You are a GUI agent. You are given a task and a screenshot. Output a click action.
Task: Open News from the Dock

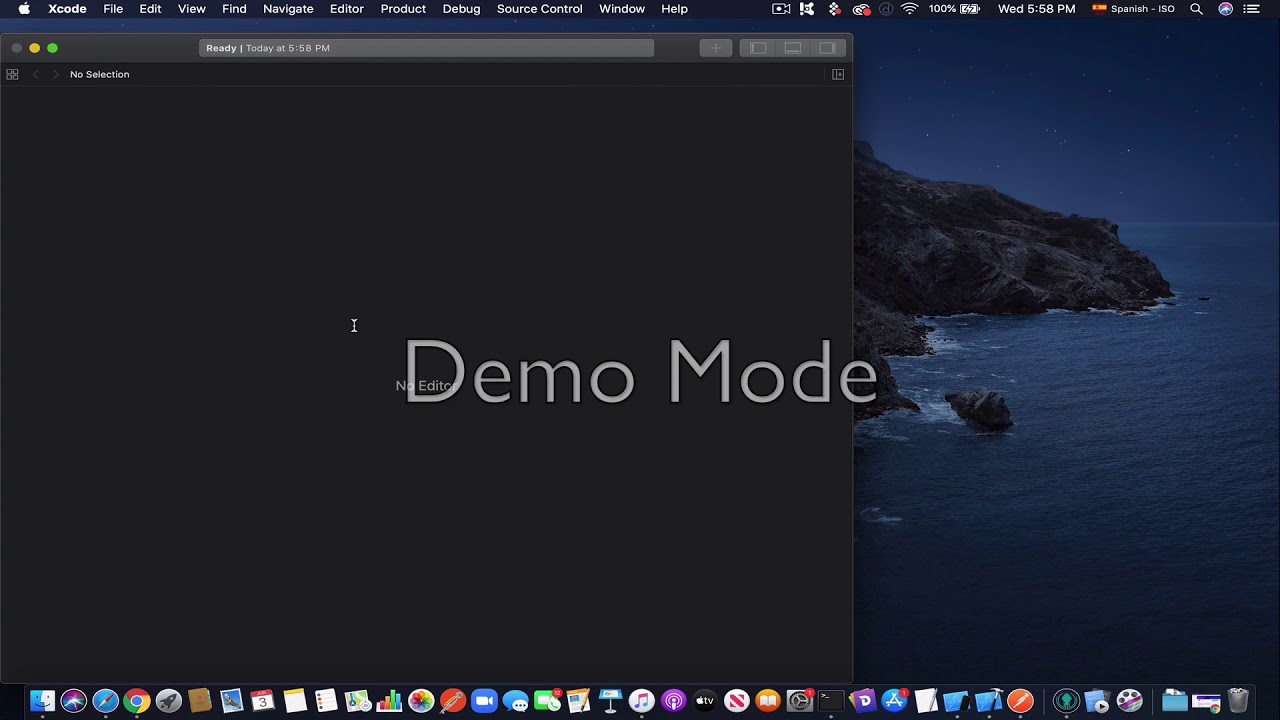(737, 701)
